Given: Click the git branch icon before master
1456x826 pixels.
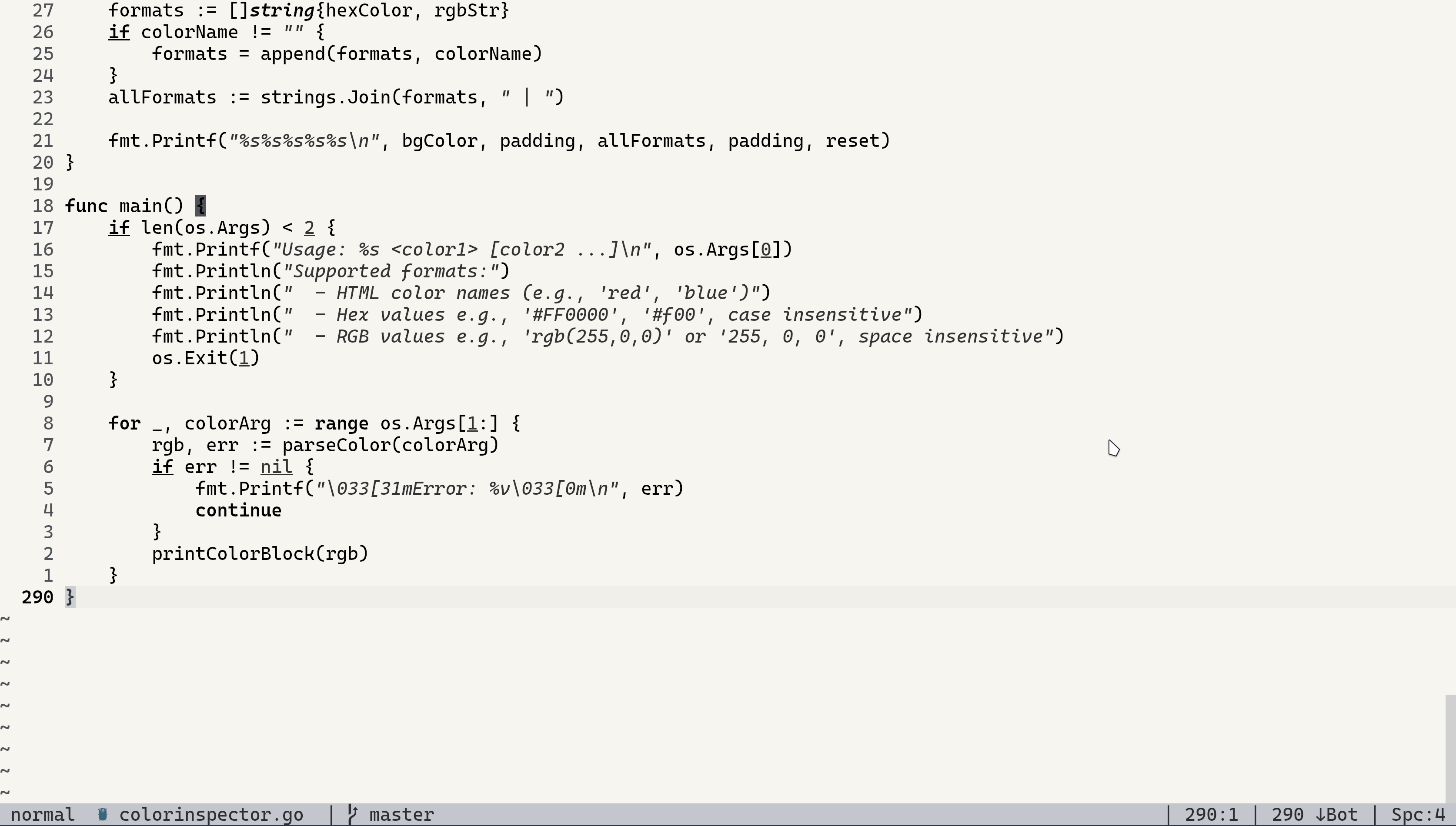Looking at the screenshot, I should pyautogui.click(x=352, y=815).
